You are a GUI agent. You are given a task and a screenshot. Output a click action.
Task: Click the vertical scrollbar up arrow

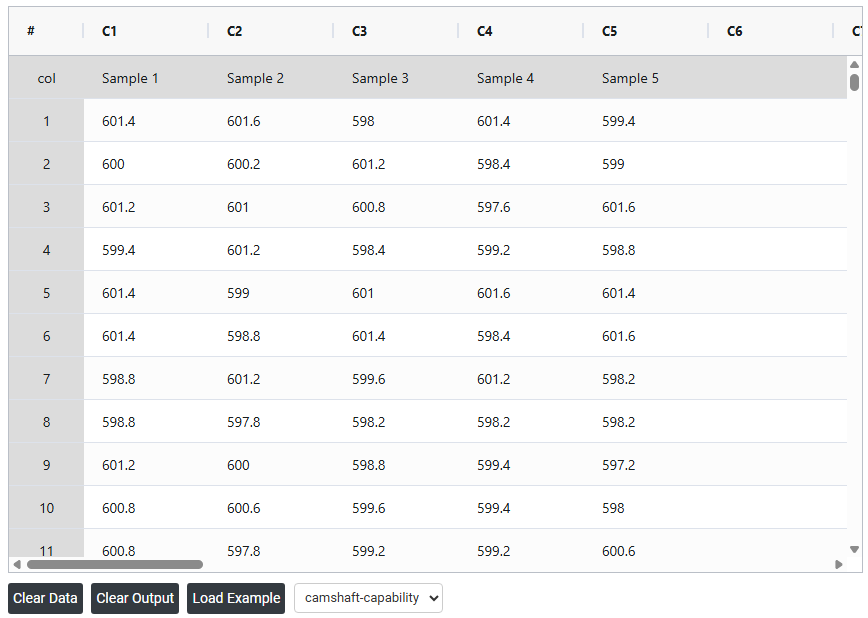tap(854, 64)
